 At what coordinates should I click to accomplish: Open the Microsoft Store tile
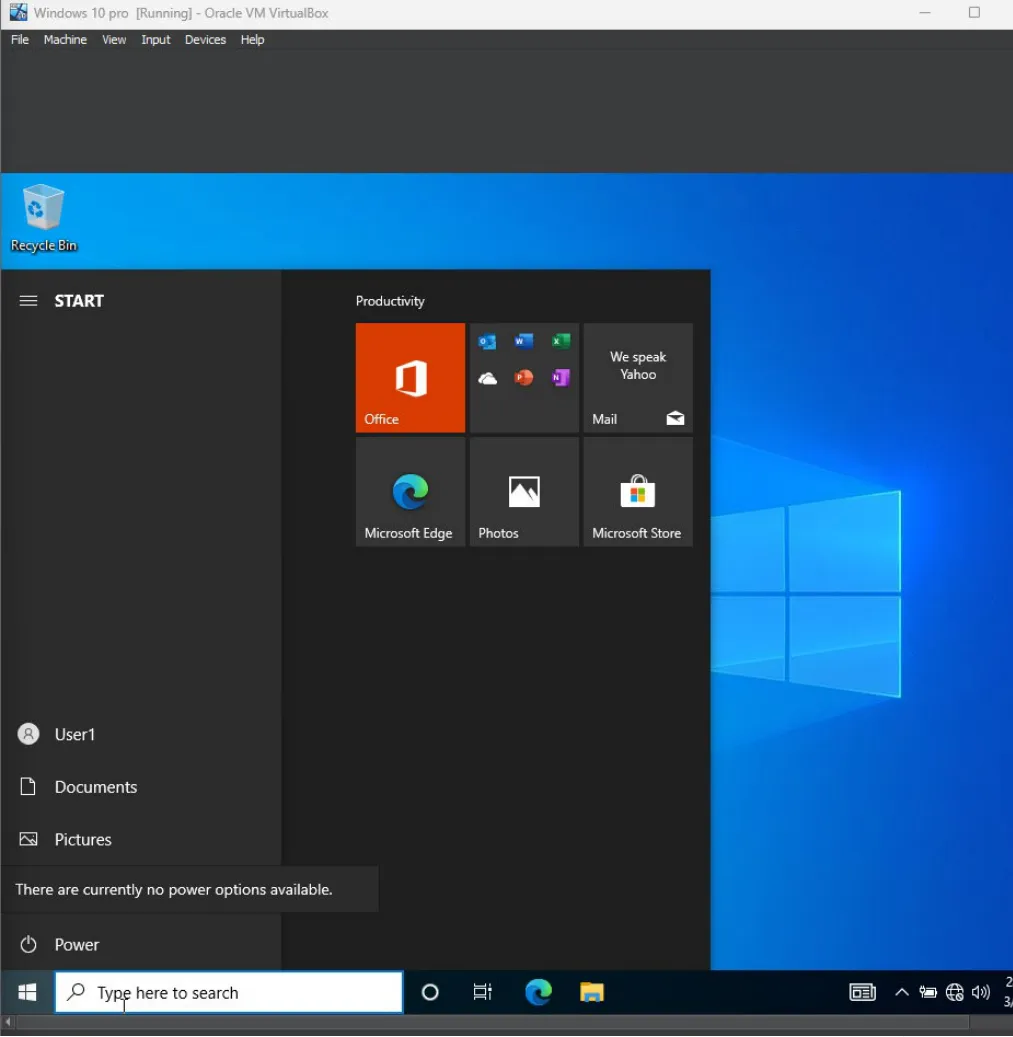[638, 491]
